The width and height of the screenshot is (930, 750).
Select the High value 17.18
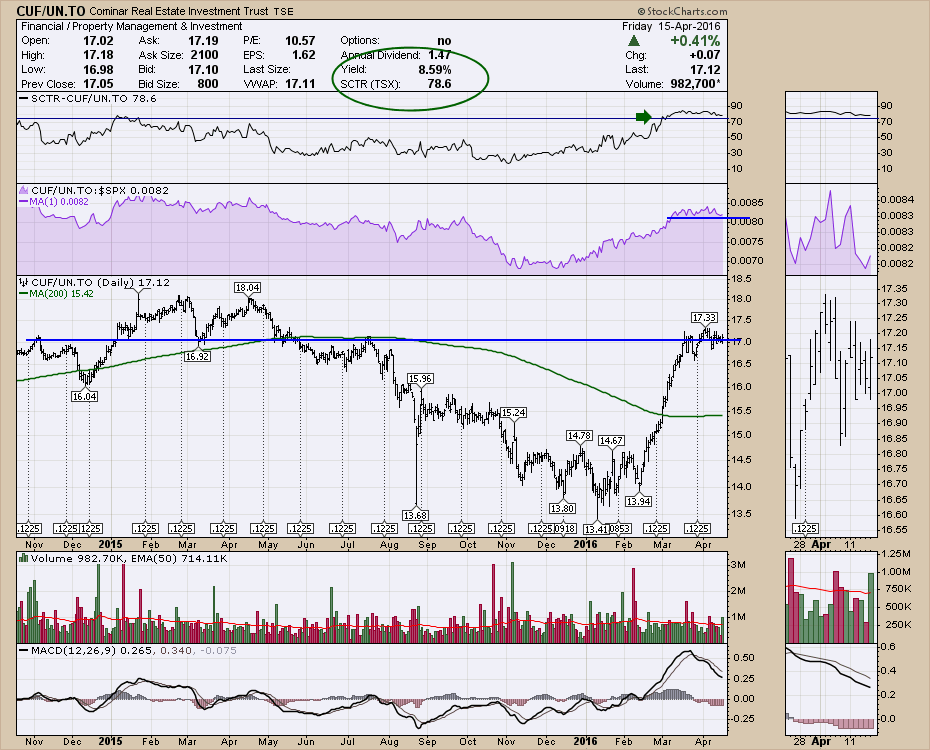[x=98, y=55]
